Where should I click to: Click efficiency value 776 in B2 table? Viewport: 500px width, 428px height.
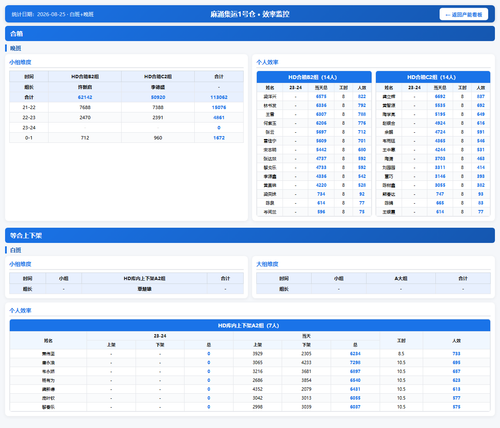[362, 123]
